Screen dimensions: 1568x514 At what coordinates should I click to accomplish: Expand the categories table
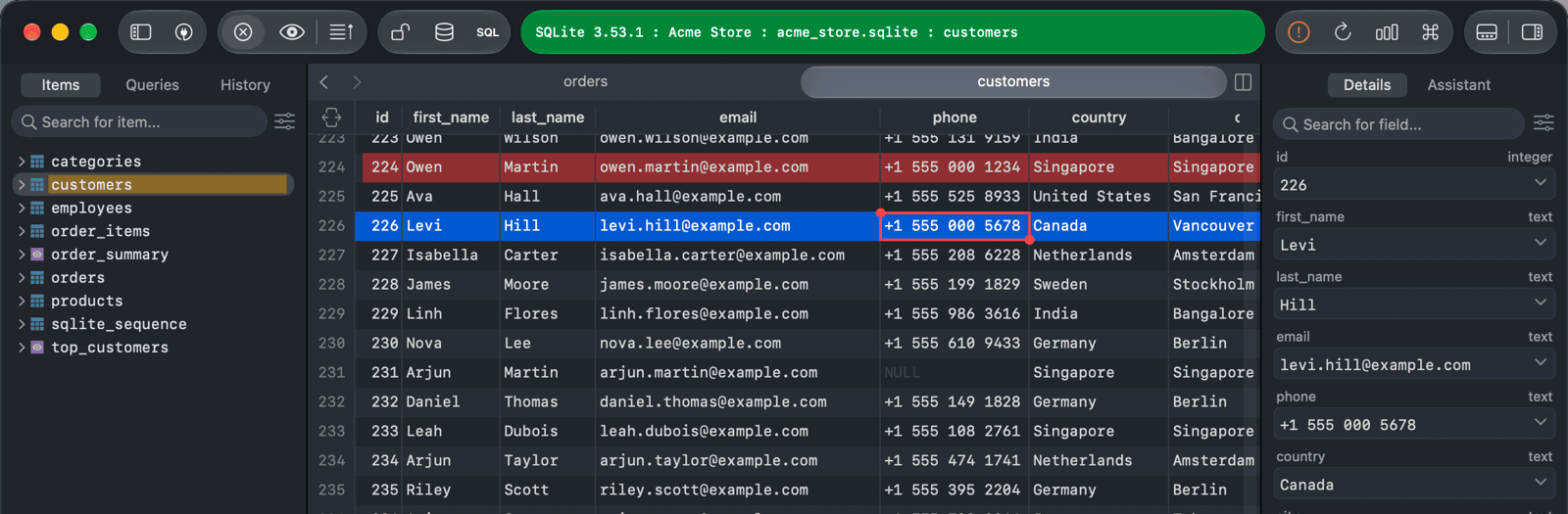[22, 162]
